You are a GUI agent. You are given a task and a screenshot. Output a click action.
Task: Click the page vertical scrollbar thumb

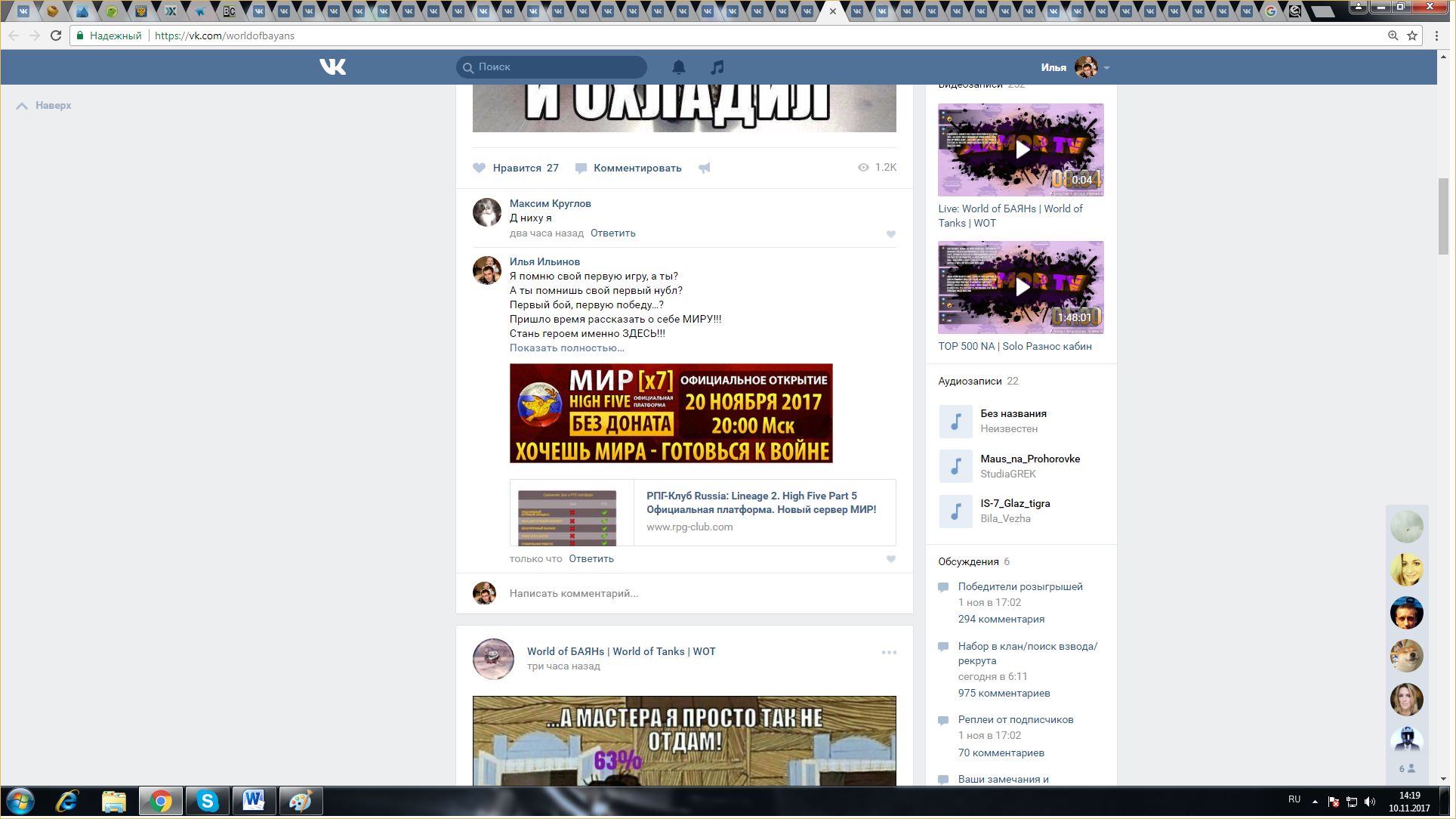[1443, 215]
